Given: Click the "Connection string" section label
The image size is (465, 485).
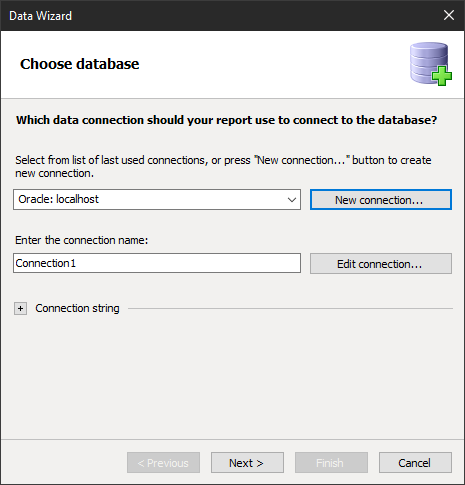Looking at the screenshot, I should pos(77,308).
